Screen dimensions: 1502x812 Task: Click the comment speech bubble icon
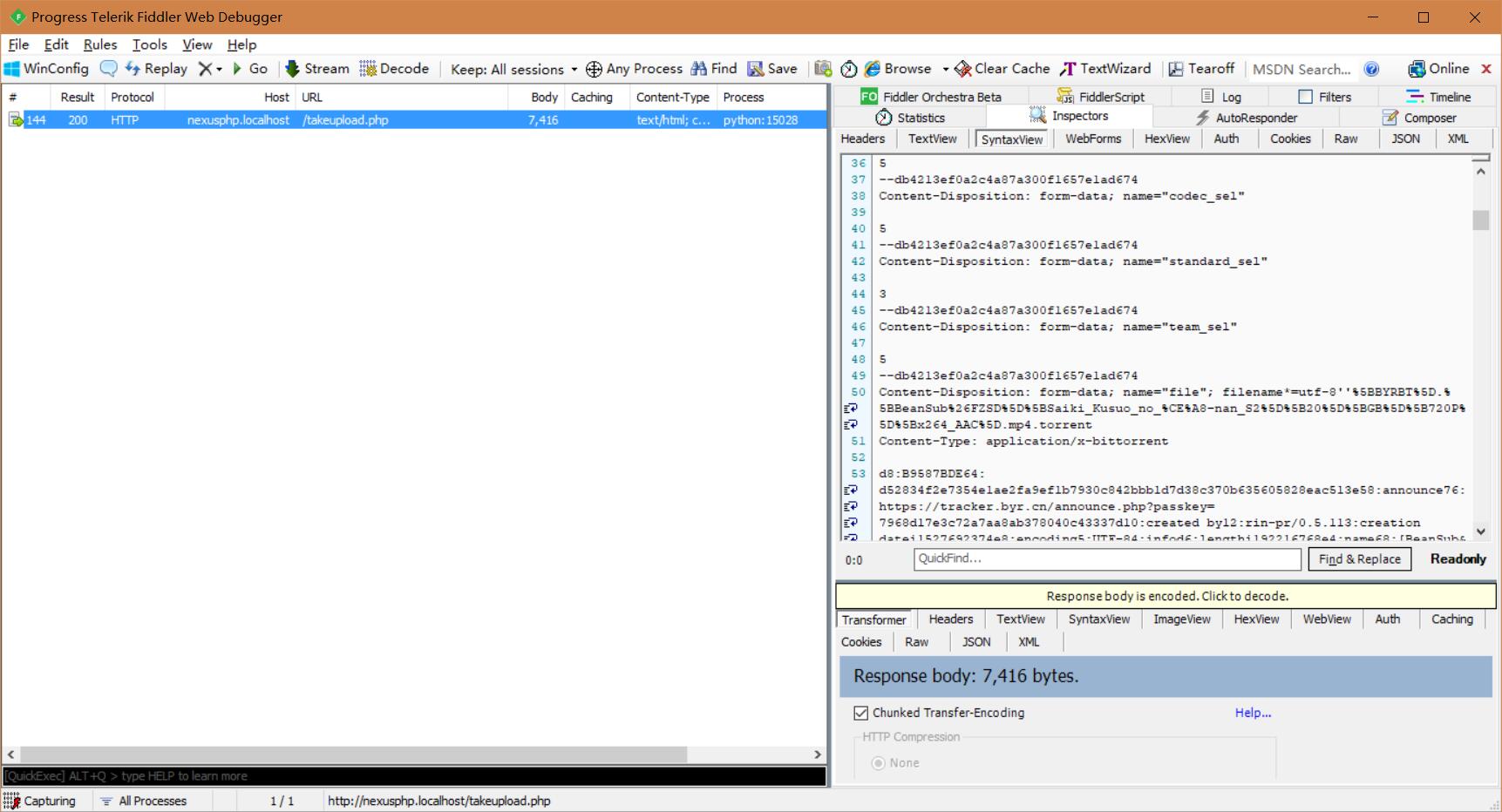tap(108, 69)
